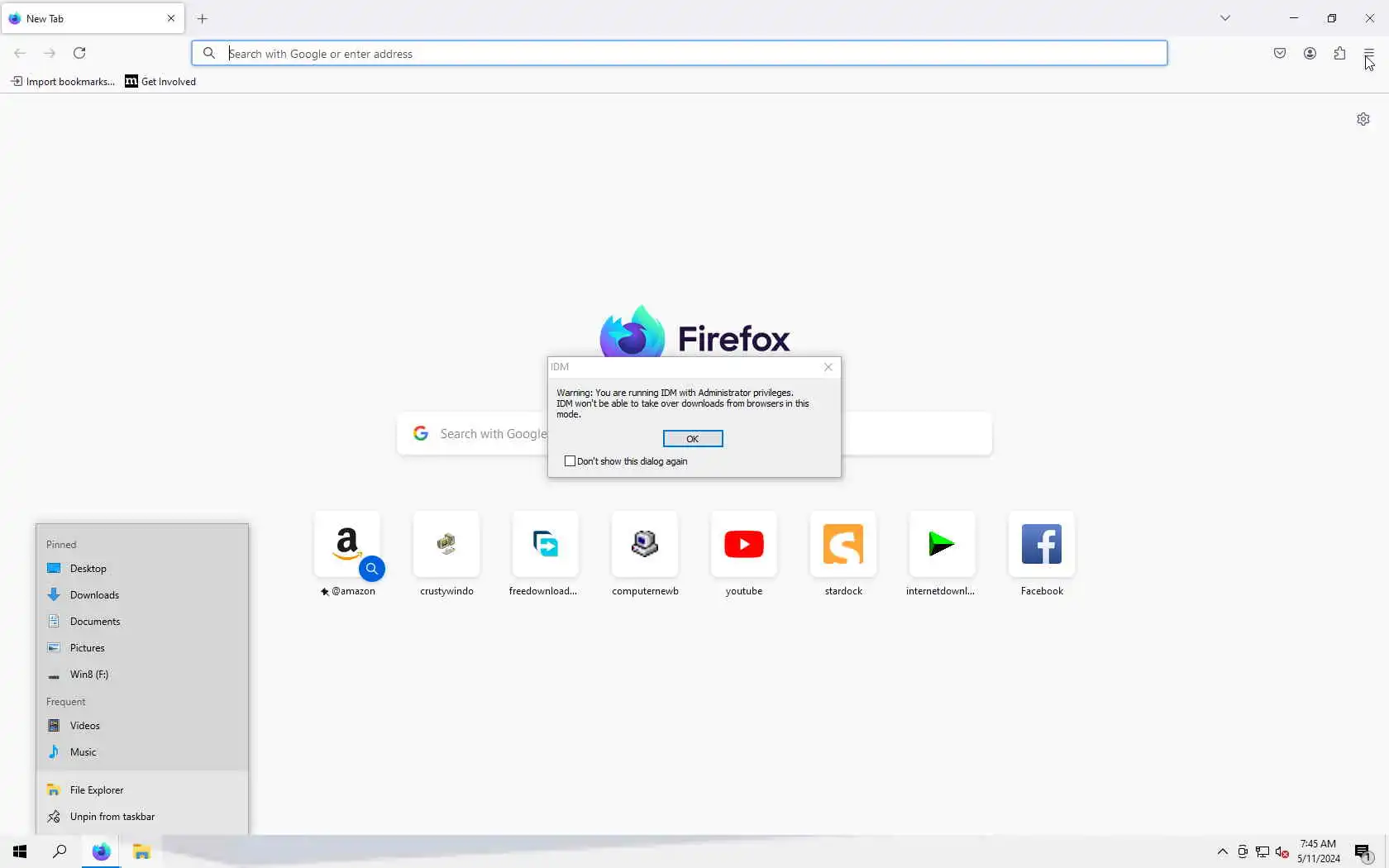Click the Save to Pocket icon
Screen dimensions: 1389x868
coord(1280,53)
